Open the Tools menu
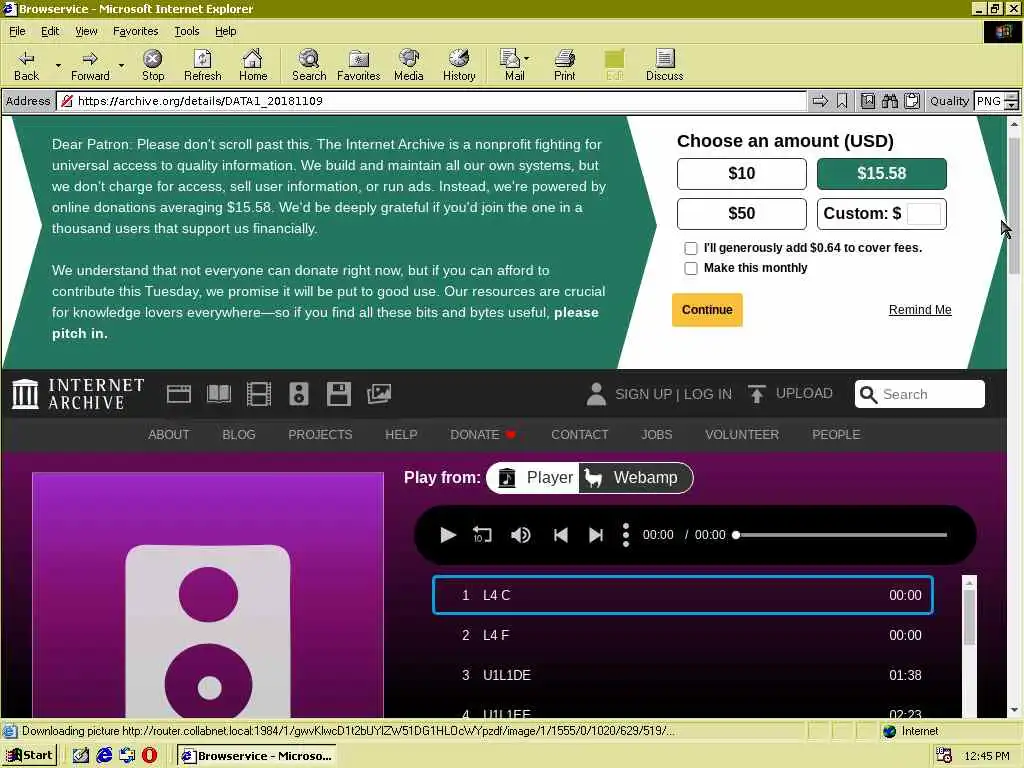1024x768 pixels. coord(186,31)
